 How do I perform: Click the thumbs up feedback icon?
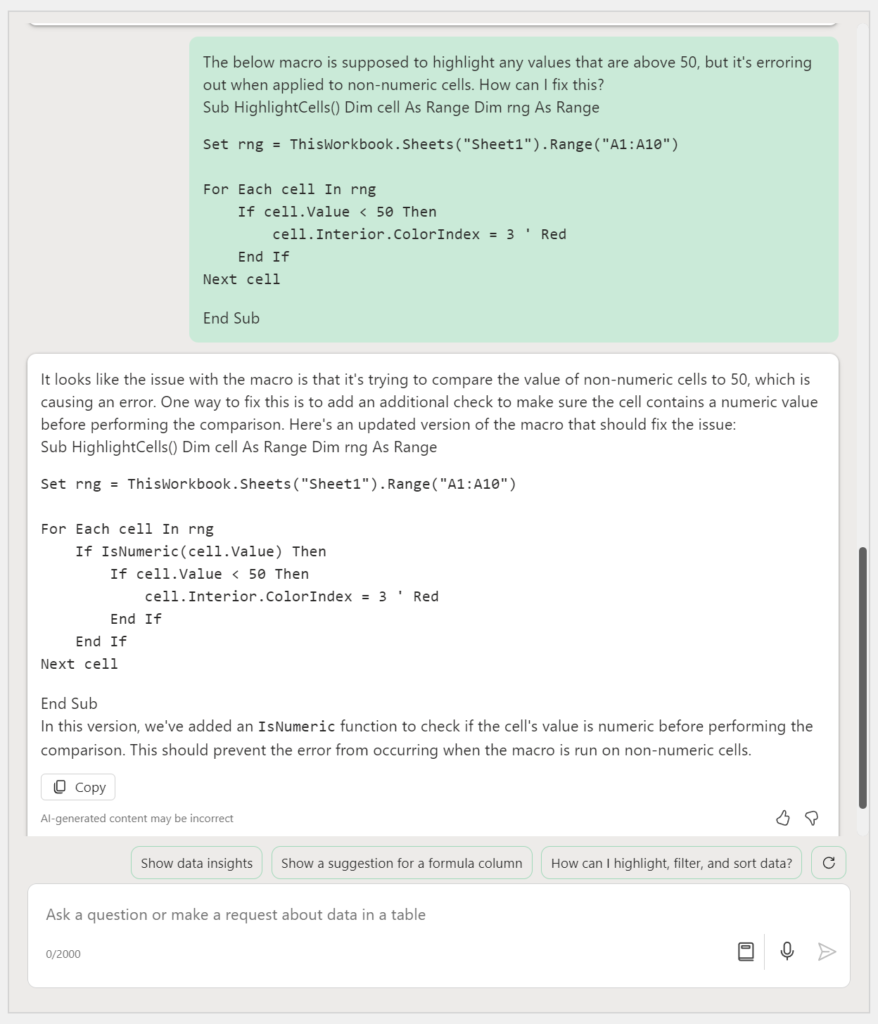click(x=783, y=818)
